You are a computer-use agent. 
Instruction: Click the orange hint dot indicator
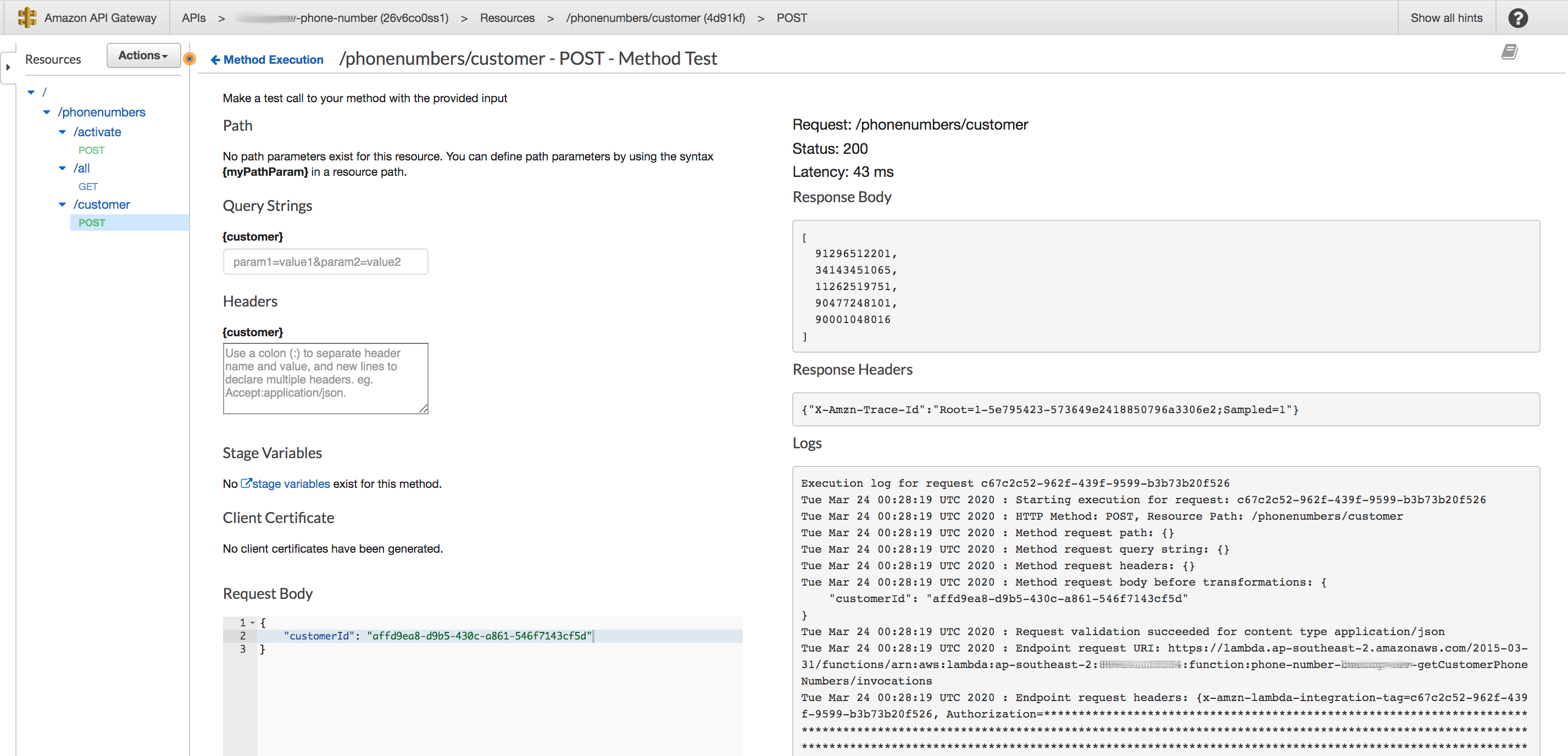(190, 59)
